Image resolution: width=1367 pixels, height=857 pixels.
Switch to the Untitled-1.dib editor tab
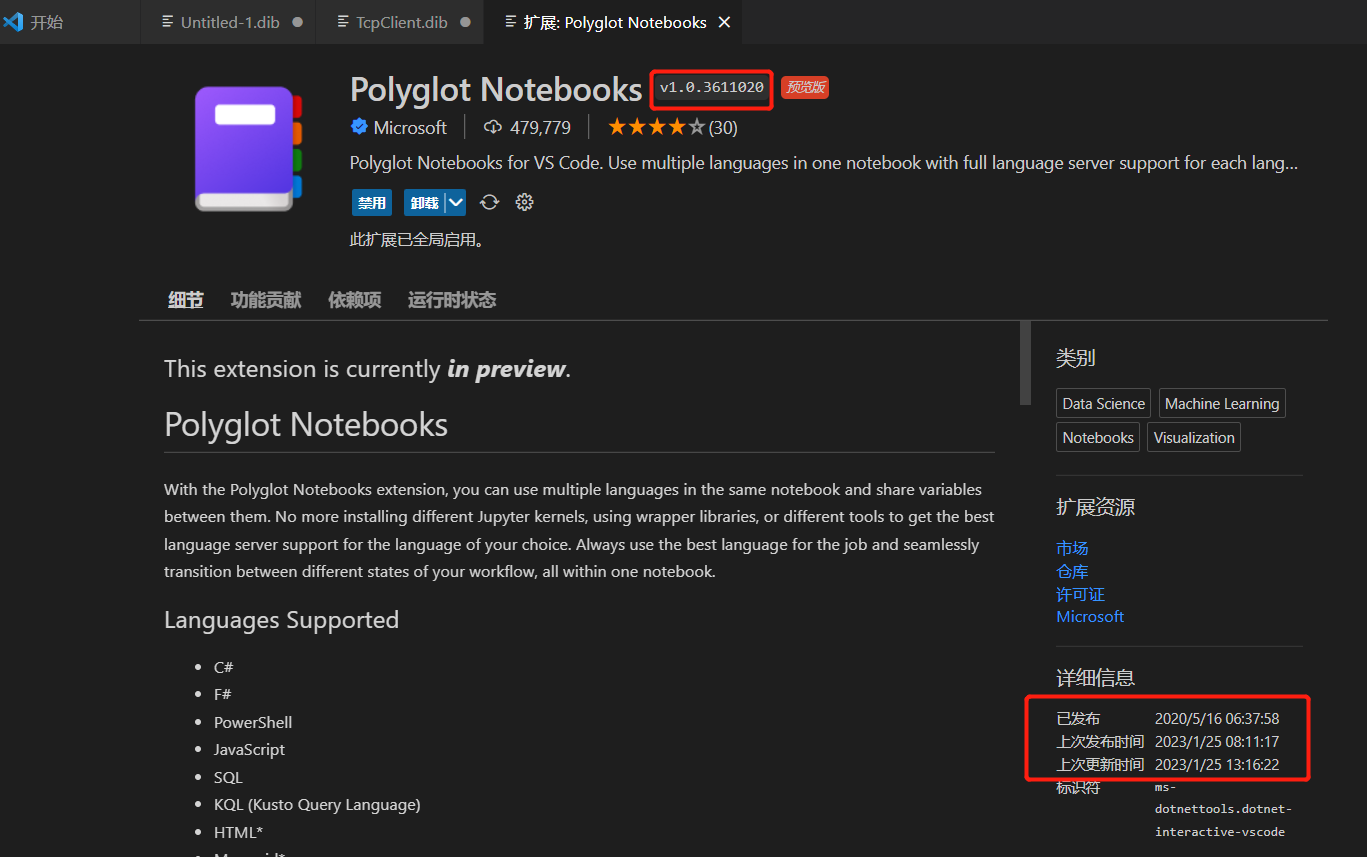(x=228, y=21)
